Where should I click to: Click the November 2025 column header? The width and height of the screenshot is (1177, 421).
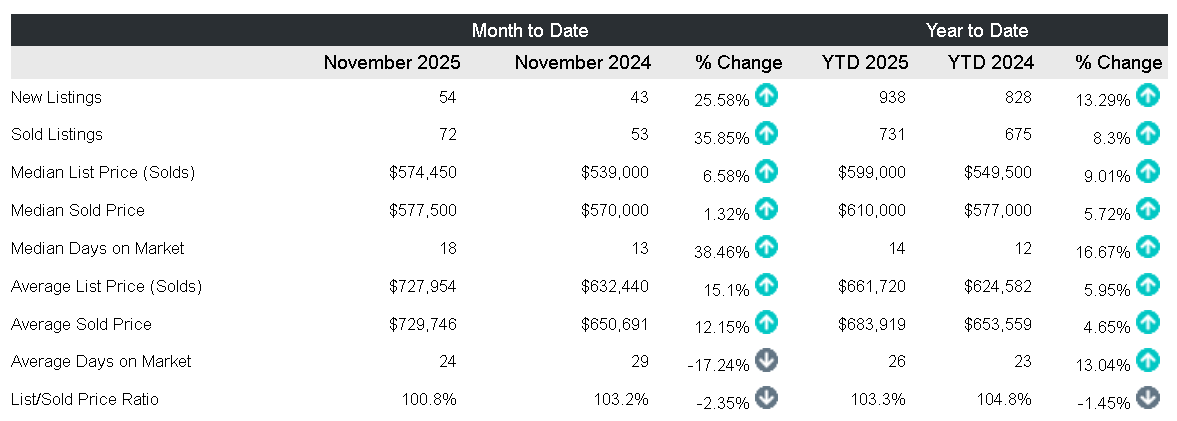click(x=392, y=63)
